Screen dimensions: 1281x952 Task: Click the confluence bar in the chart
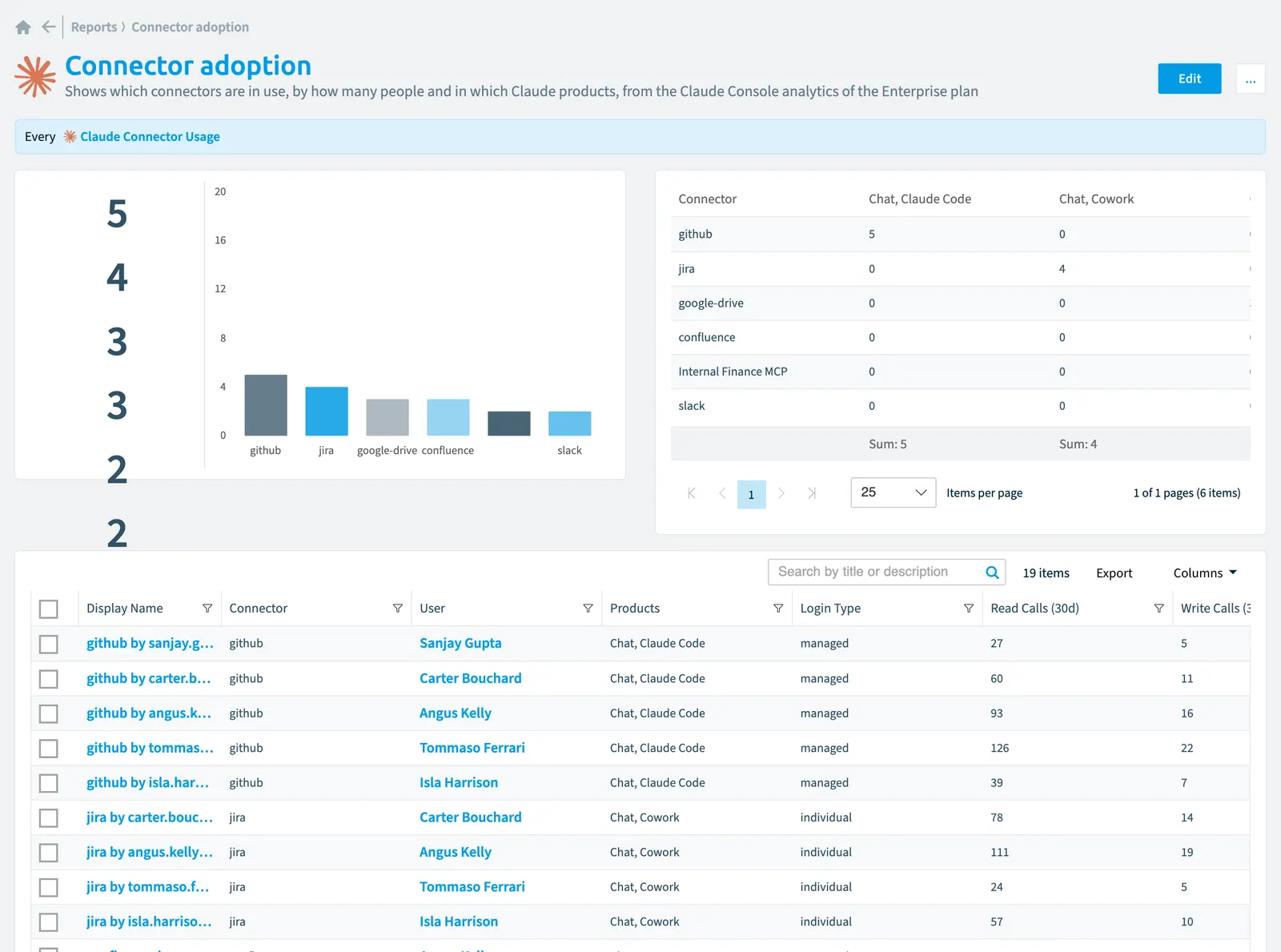[x=448, y=417]
